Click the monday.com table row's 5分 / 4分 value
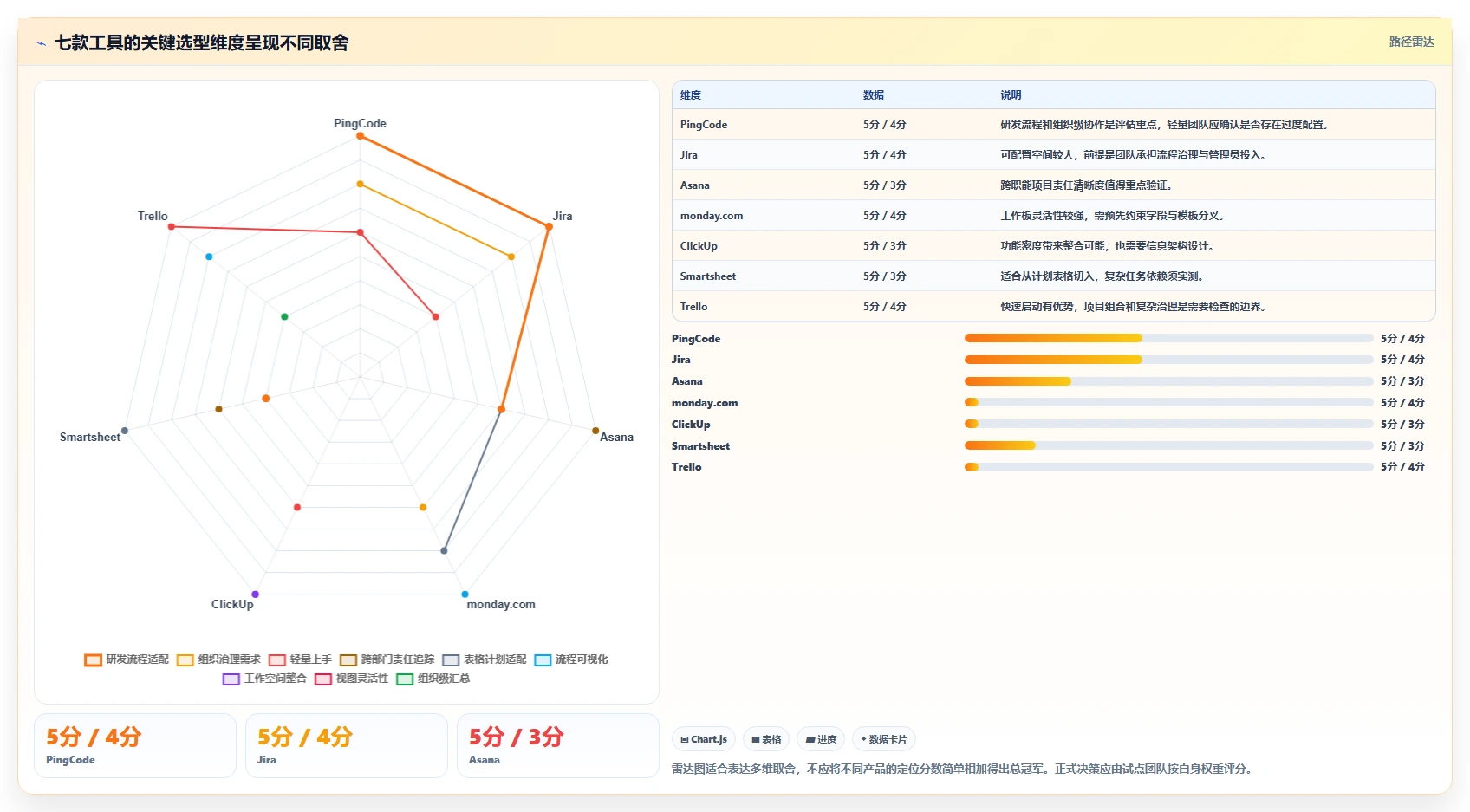This screenshot has width=1470, height=812. click(885, 216)
